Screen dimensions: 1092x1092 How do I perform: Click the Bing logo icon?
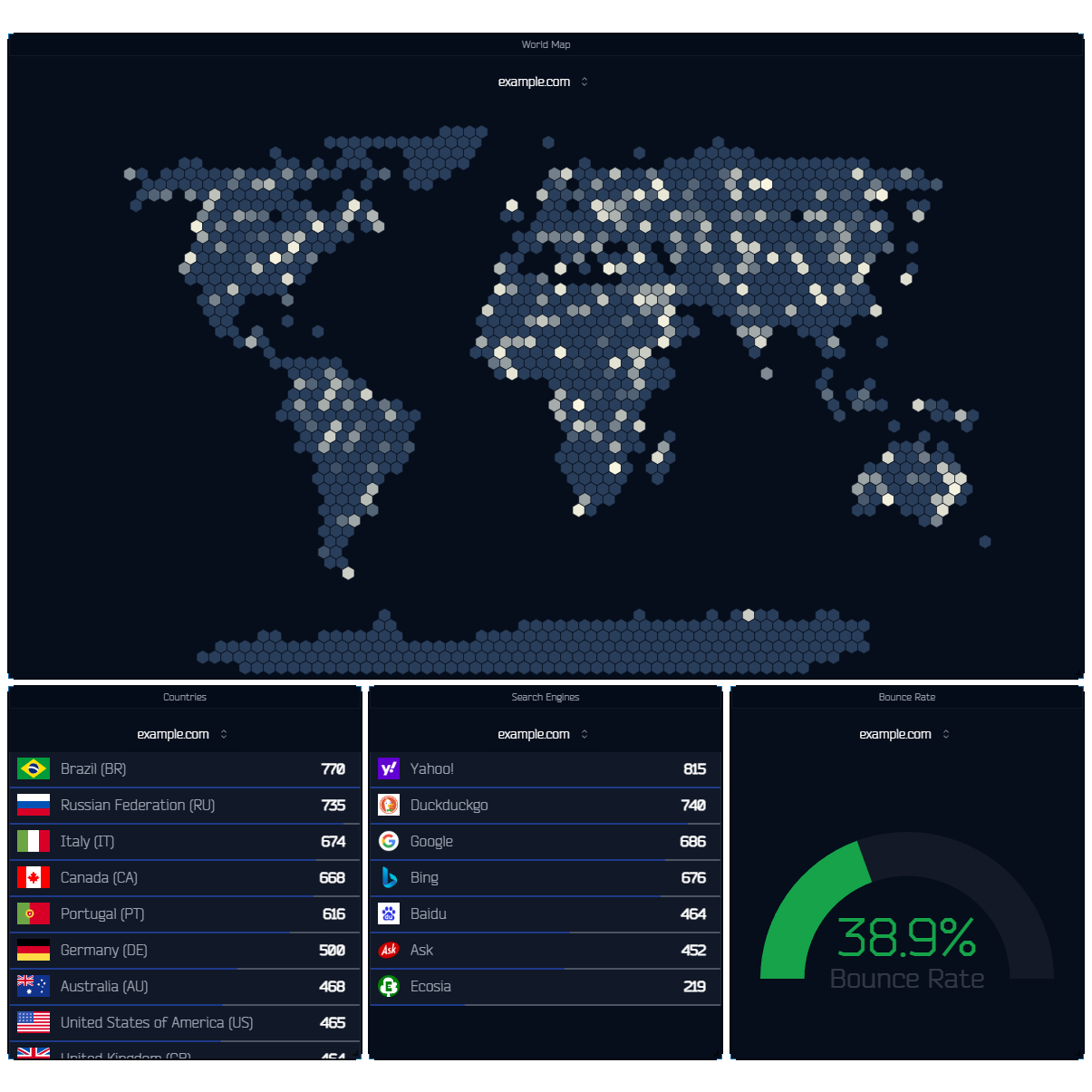tap(389, 877)
